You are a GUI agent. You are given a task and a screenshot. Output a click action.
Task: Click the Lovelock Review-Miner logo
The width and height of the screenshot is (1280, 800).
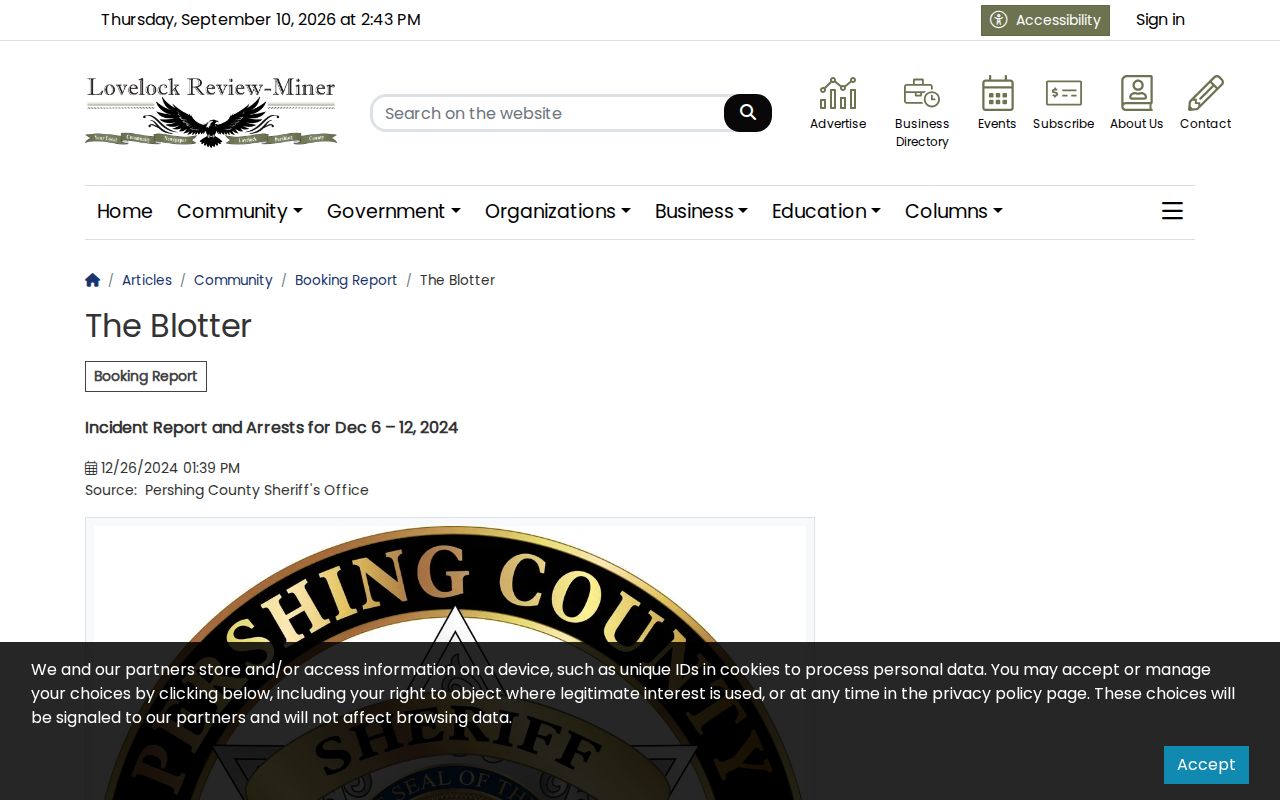click(211, 112)
